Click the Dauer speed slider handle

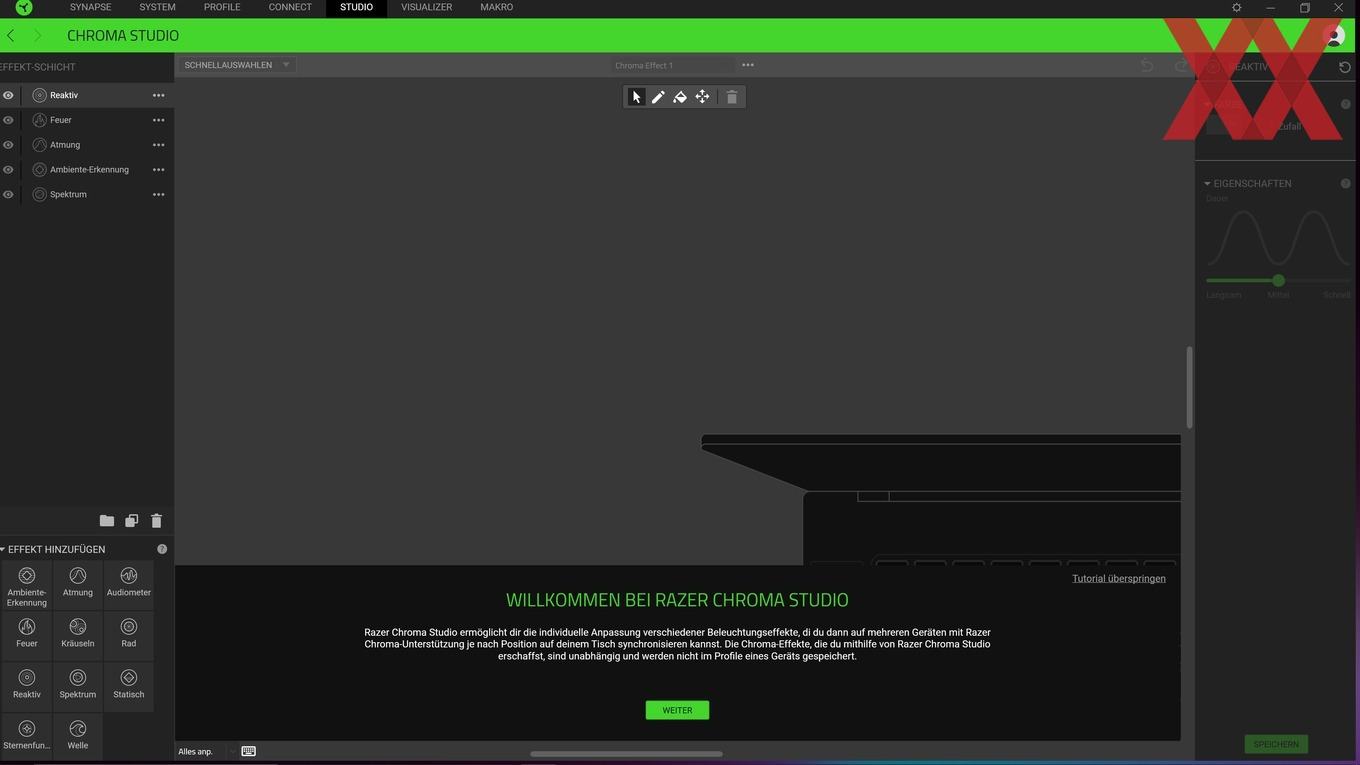1278,281
